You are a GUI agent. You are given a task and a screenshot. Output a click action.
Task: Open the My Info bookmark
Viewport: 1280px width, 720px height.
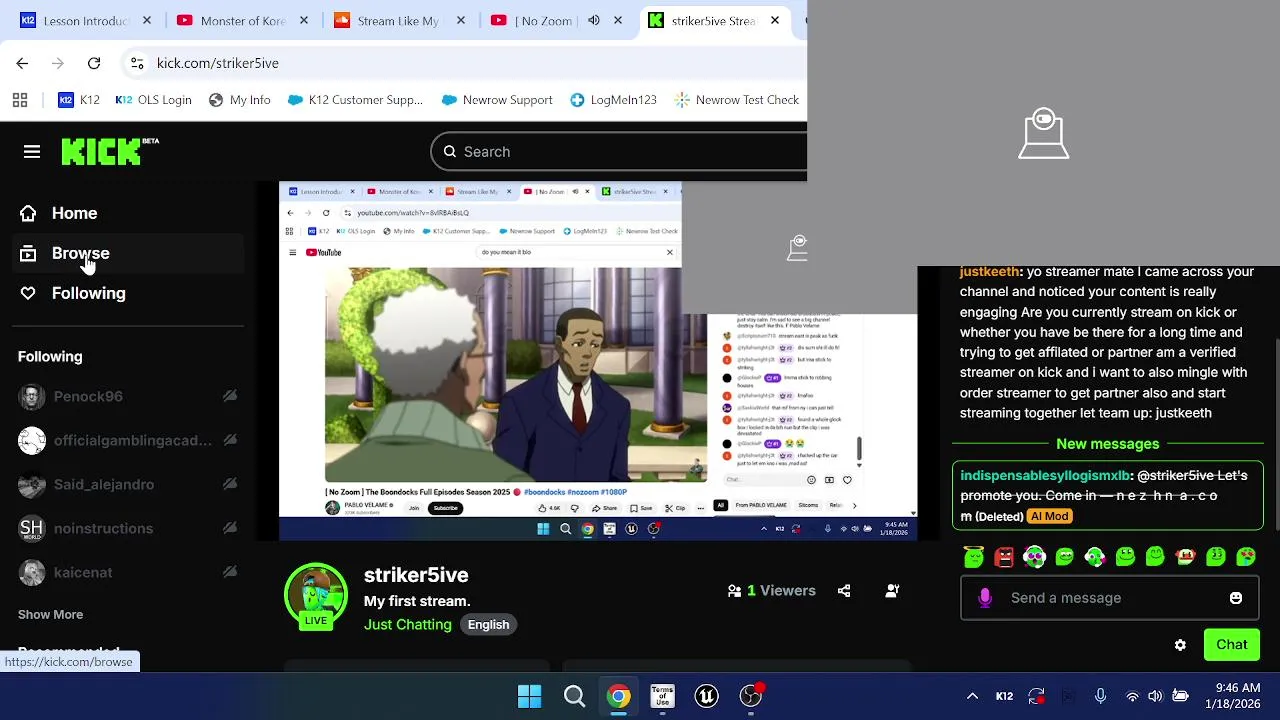239,100
